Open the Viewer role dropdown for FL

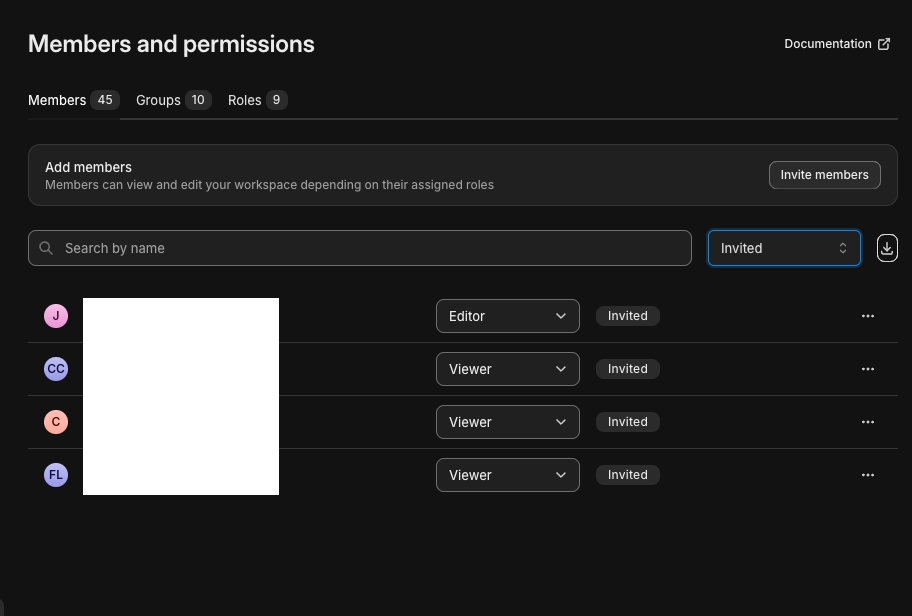(x=507, y=475)
